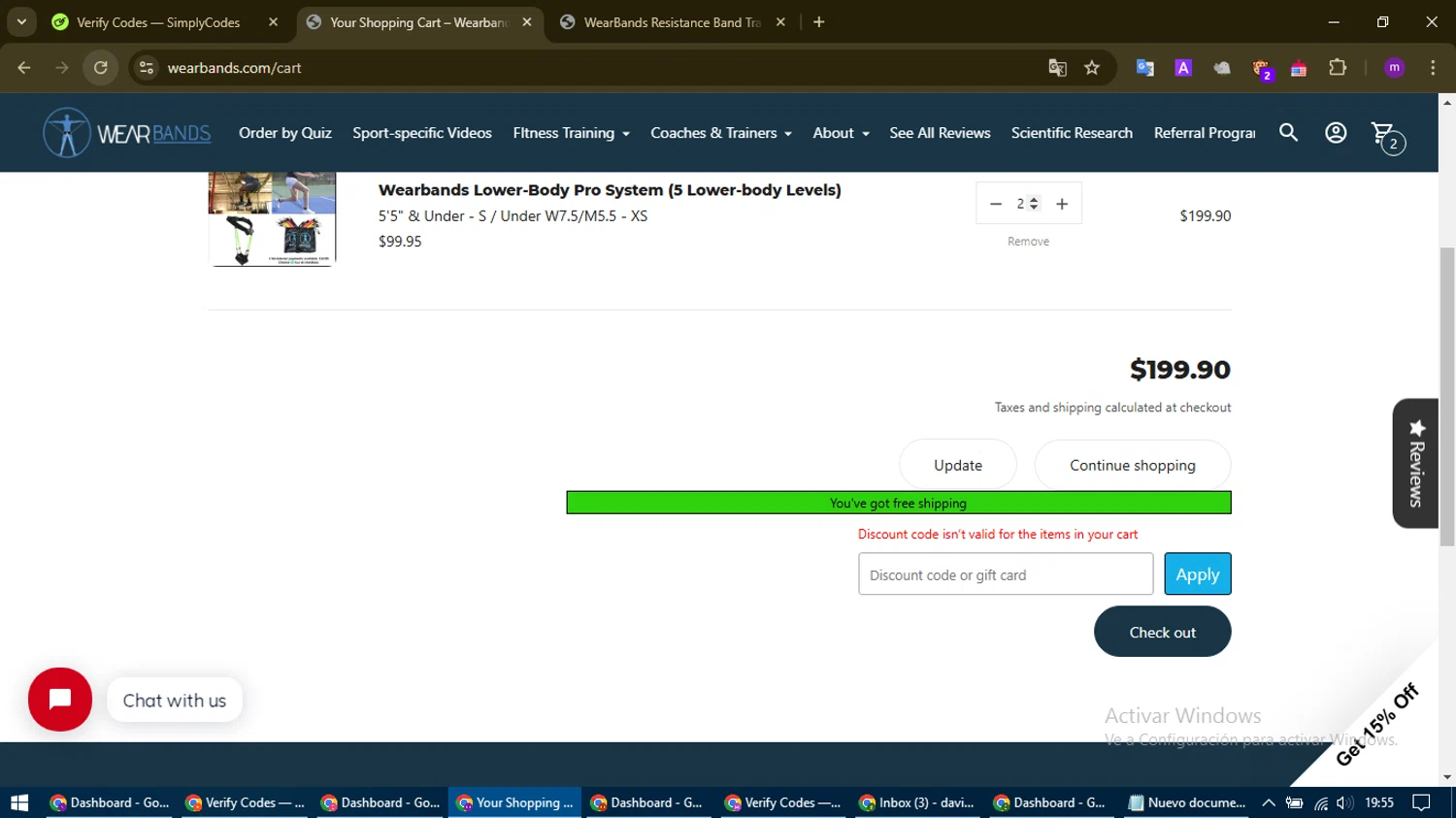The width and height of the screenshot is (1456, 818).
Task: Open the Lower-Body Pro System product title
Action: pos(610,190)
